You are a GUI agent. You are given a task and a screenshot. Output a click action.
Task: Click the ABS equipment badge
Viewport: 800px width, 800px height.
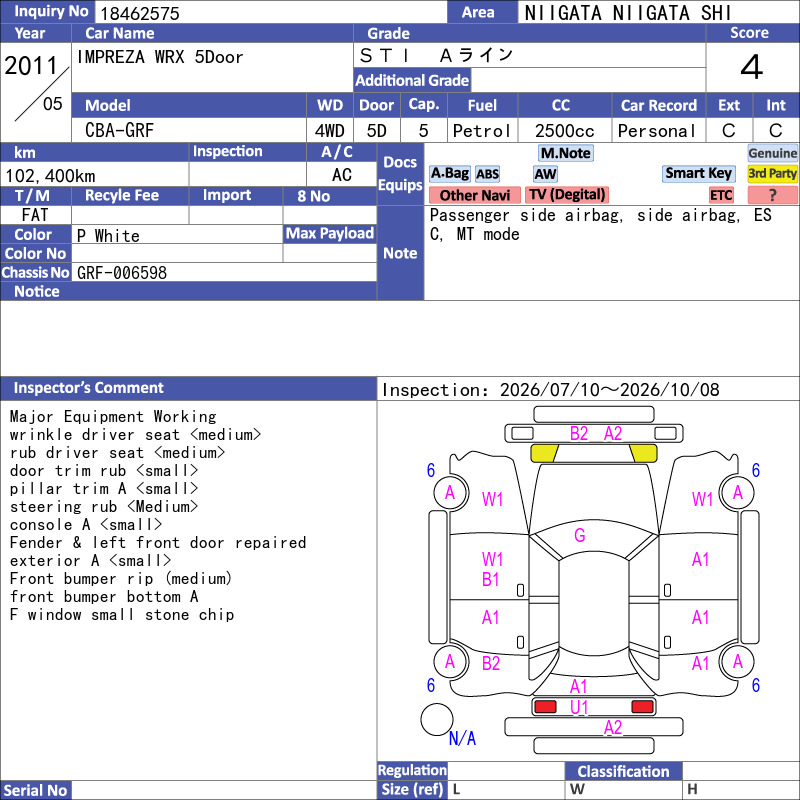[487, 174]
